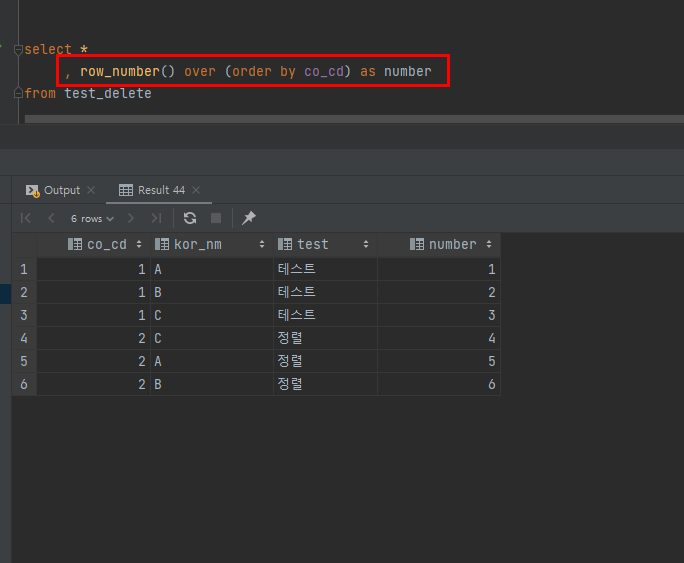Click the test column icon
This screenshot has width=684, height=563.
285,244
